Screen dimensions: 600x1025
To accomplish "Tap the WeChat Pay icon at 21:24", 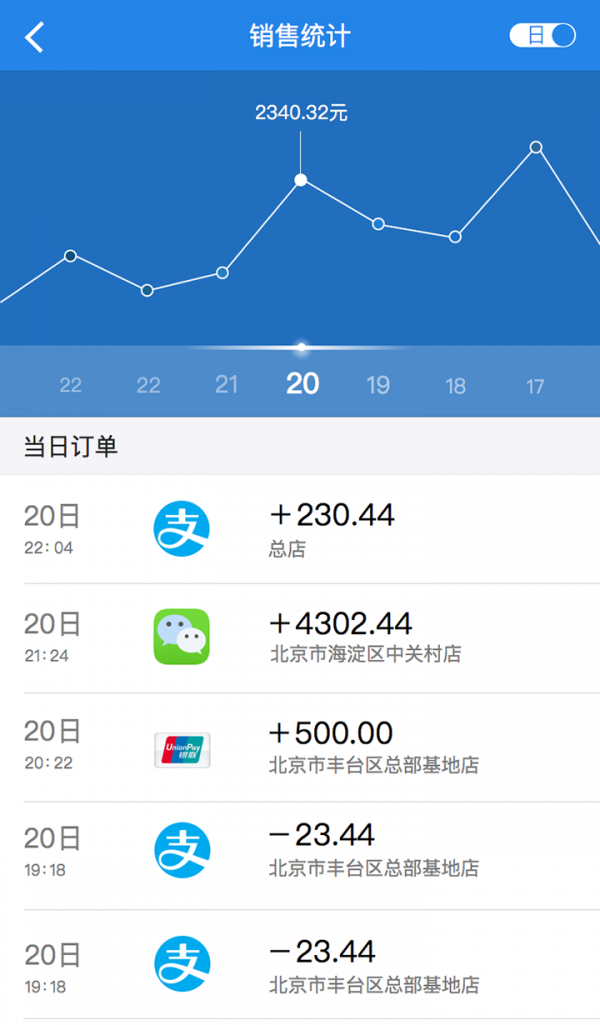I will click(x=182, y=637).
